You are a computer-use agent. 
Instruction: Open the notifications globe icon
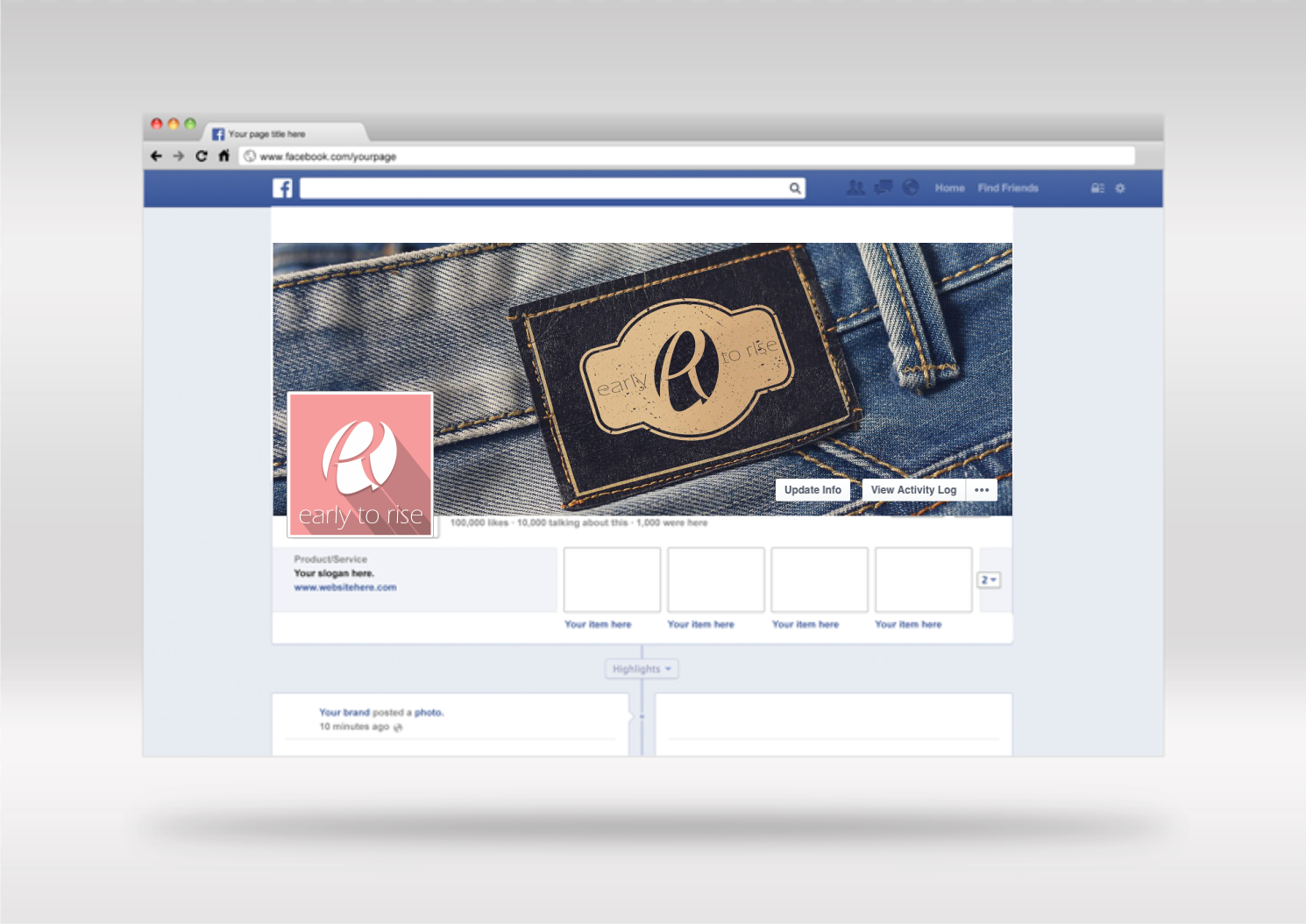coord(911,188)
